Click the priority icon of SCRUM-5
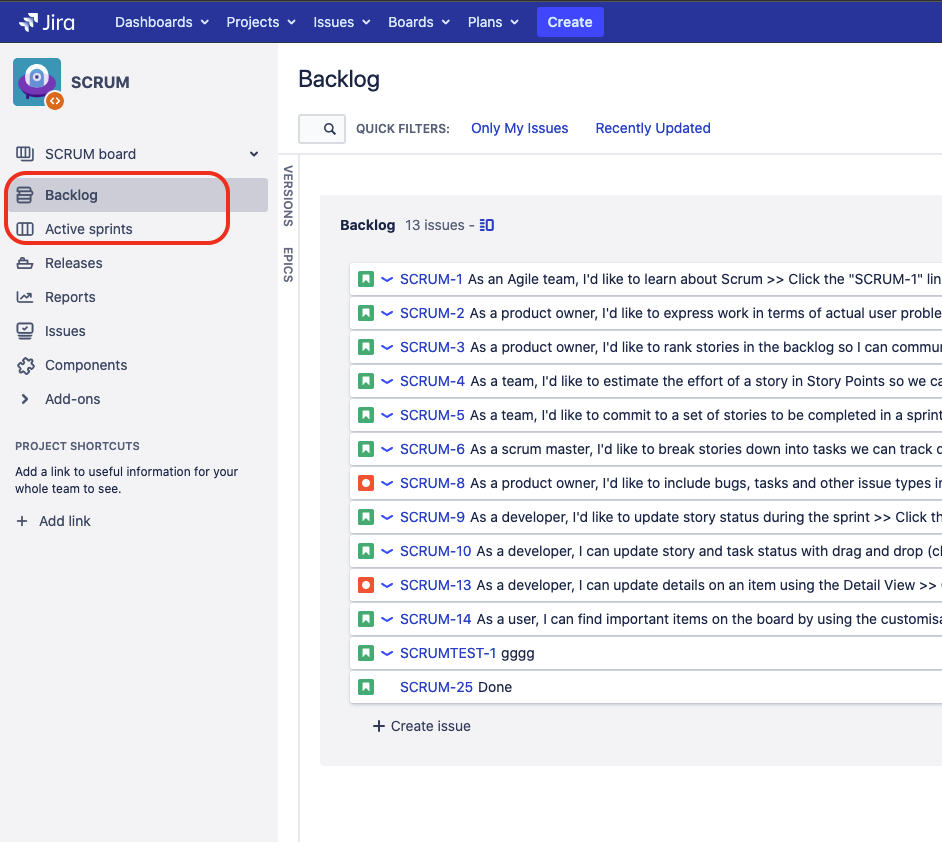Viewport: 942px width, 842px height. pos(387,415)
